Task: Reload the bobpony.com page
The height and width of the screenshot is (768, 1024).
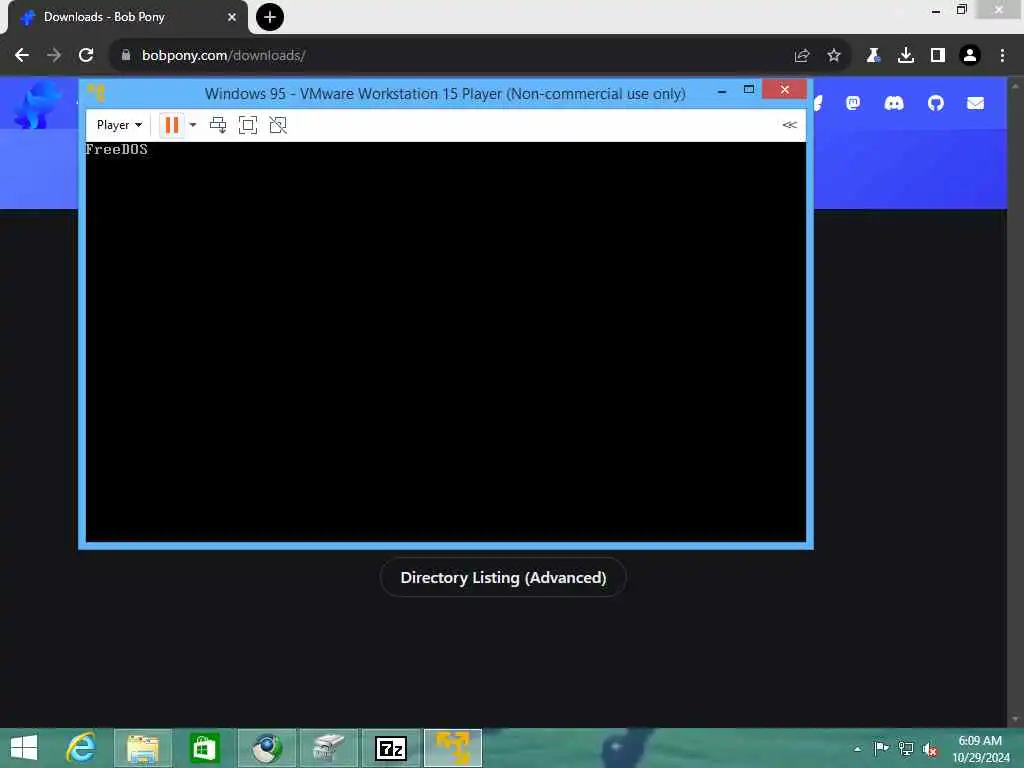Action: (x=86, y=56)
